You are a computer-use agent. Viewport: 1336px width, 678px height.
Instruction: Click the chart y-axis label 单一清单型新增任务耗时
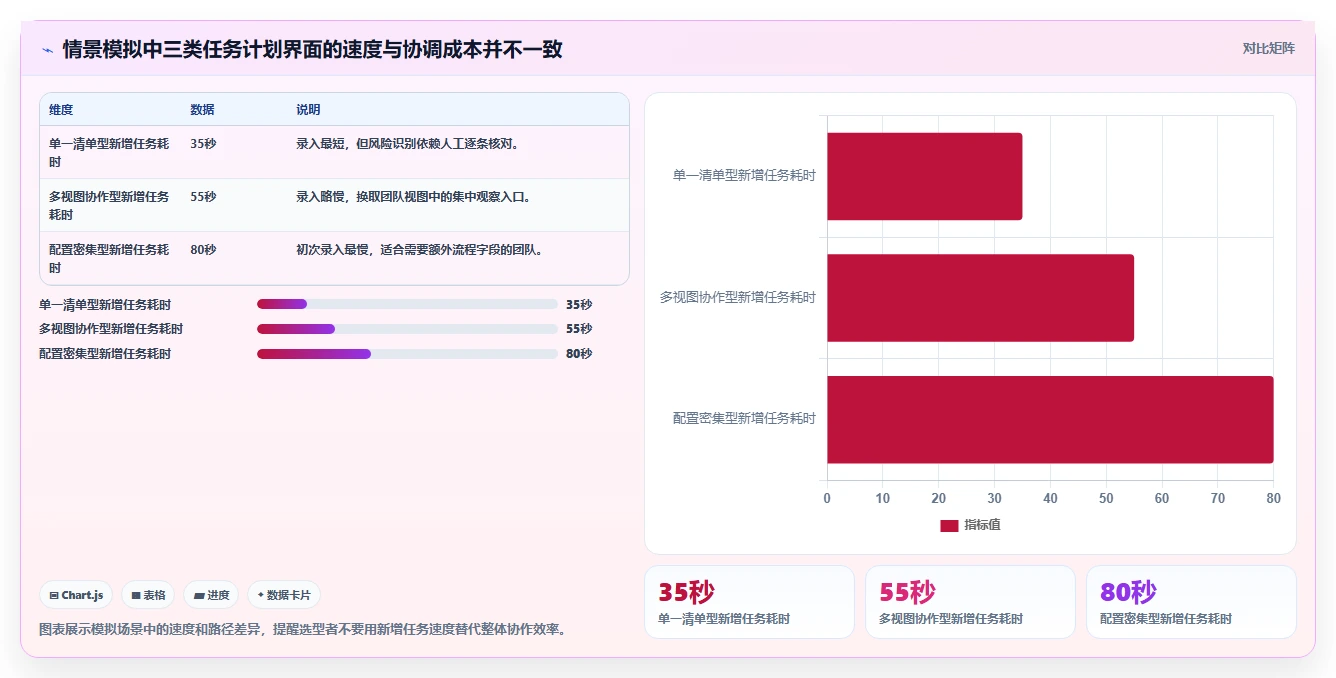(744, 176)
